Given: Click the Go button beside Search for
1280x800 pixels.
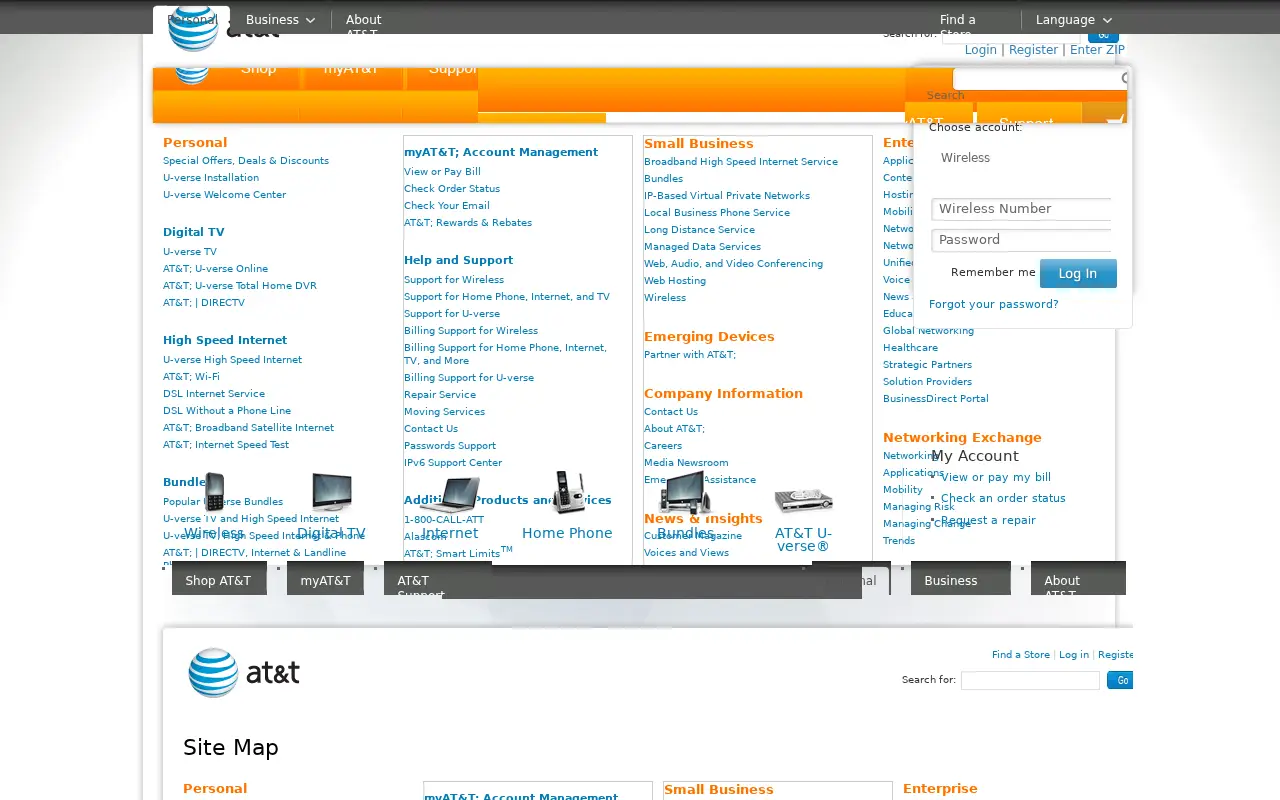Looking at the screenshot, I should point(1119,680).
